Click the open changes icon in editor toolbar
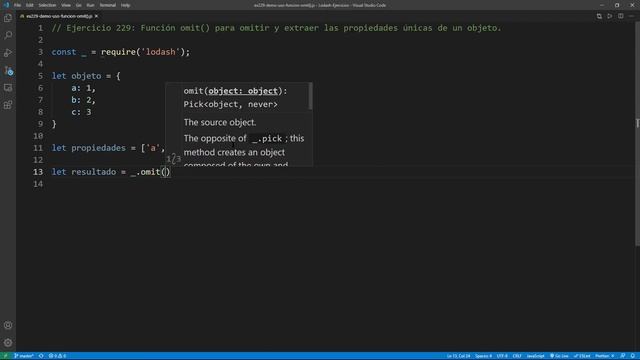 coord(599,16)
